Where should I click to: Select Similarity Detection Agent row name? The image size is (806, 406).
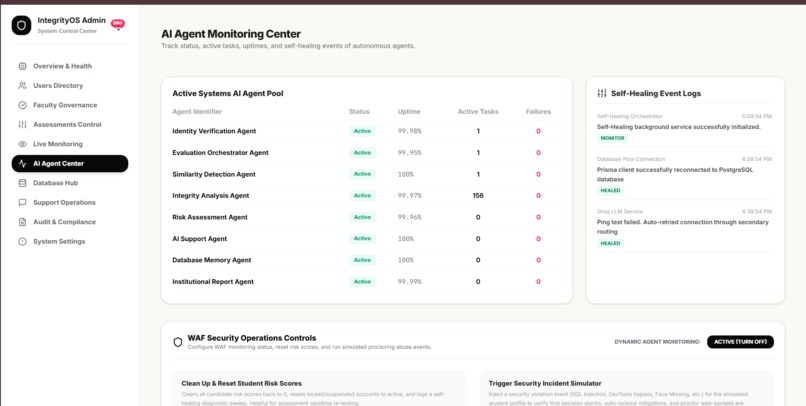pyautogui.click(x=214, y=174)
